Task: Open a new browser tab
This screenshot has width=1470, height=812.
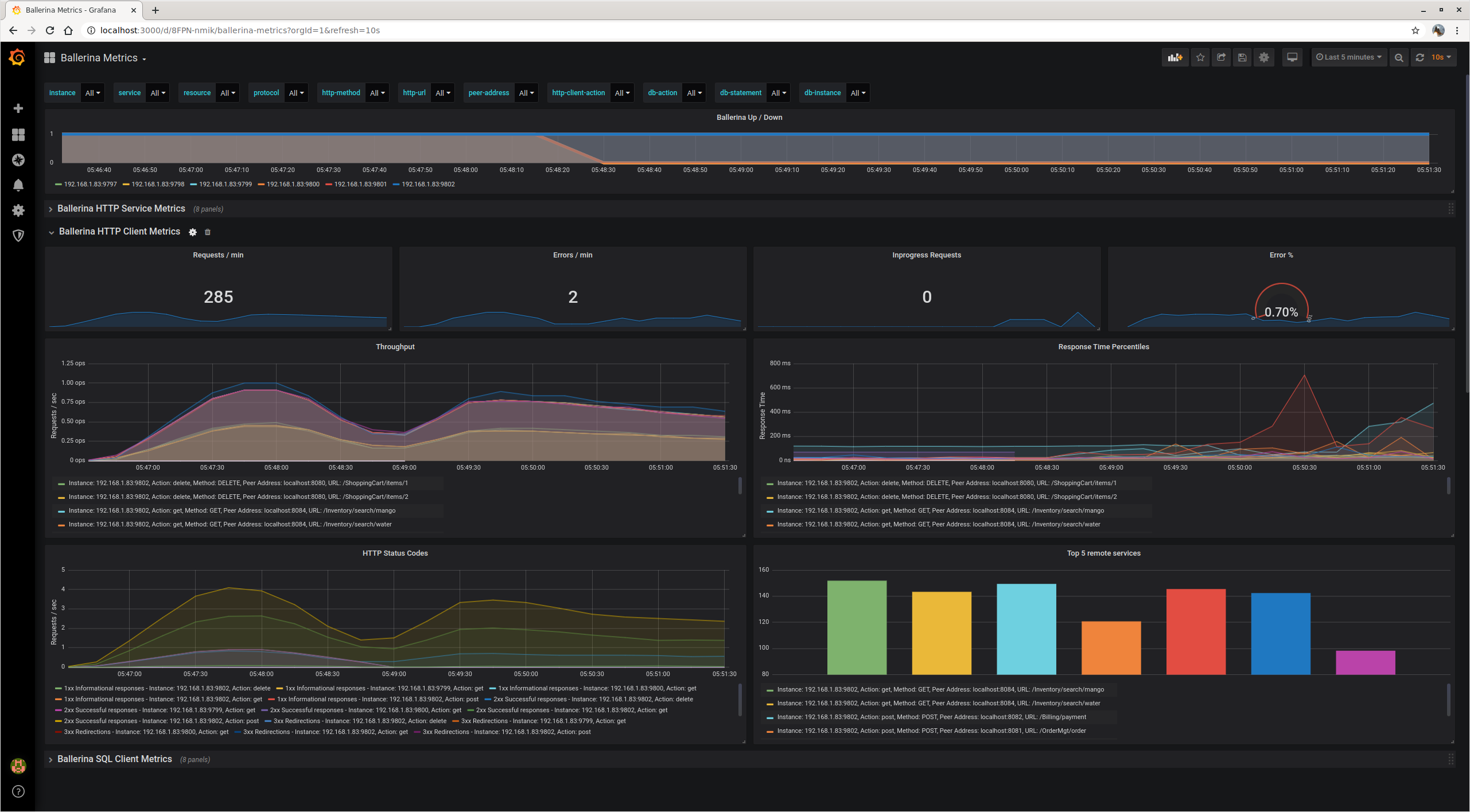Action: pyautogui.click(x=155, y=10)
